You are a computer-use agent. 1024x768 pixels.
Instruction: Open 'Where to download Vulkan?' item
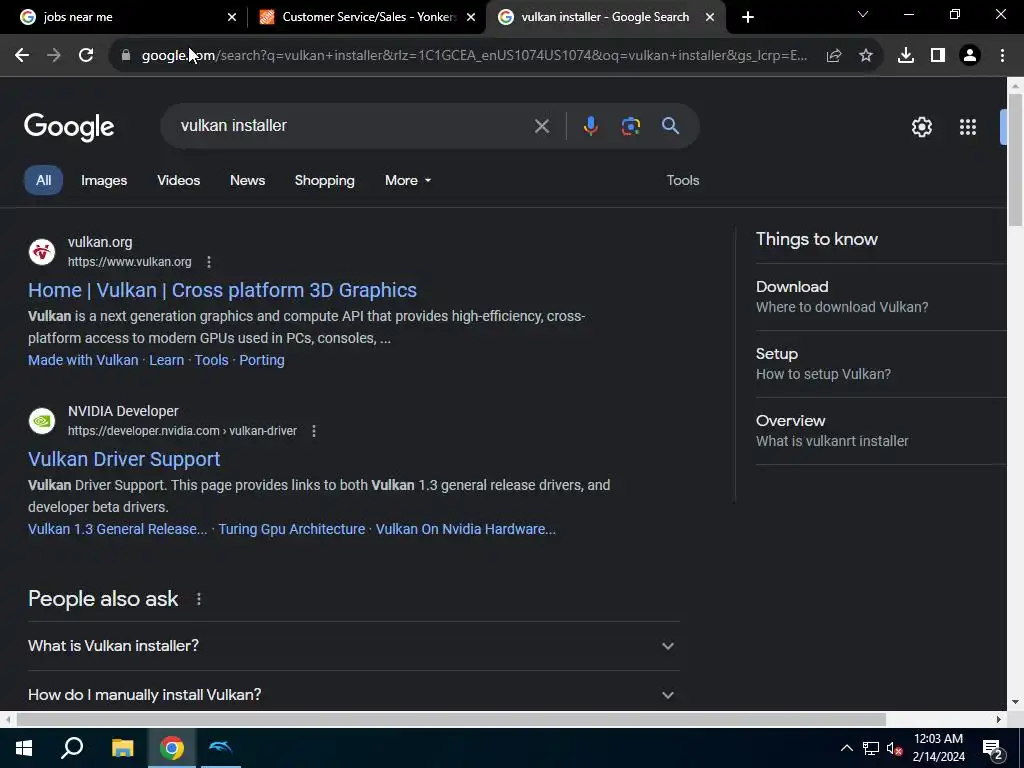click(880, 296)
